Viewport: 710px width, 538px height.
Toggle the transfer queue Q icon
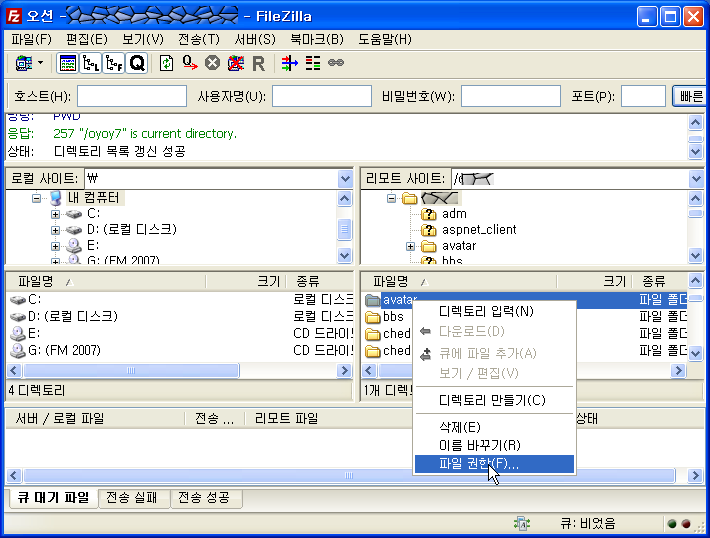[x=137, y=63]
